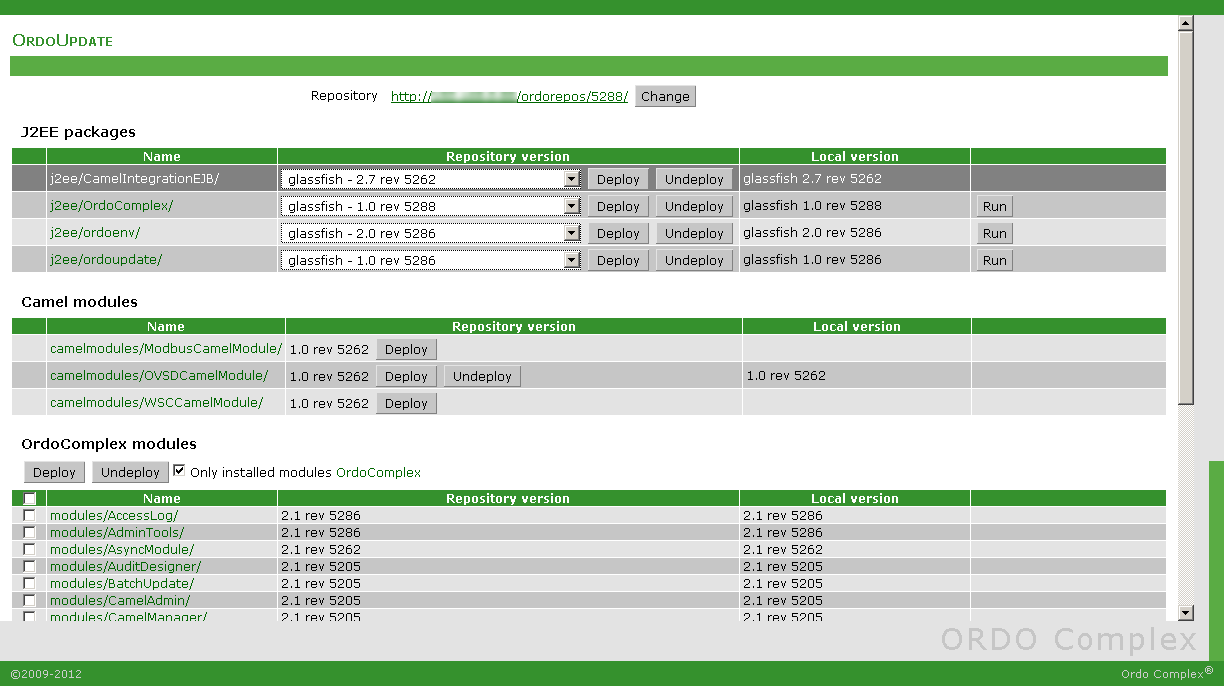Click the OrdoUpdate page title
1224x686 pixels.
pos(62,41)
